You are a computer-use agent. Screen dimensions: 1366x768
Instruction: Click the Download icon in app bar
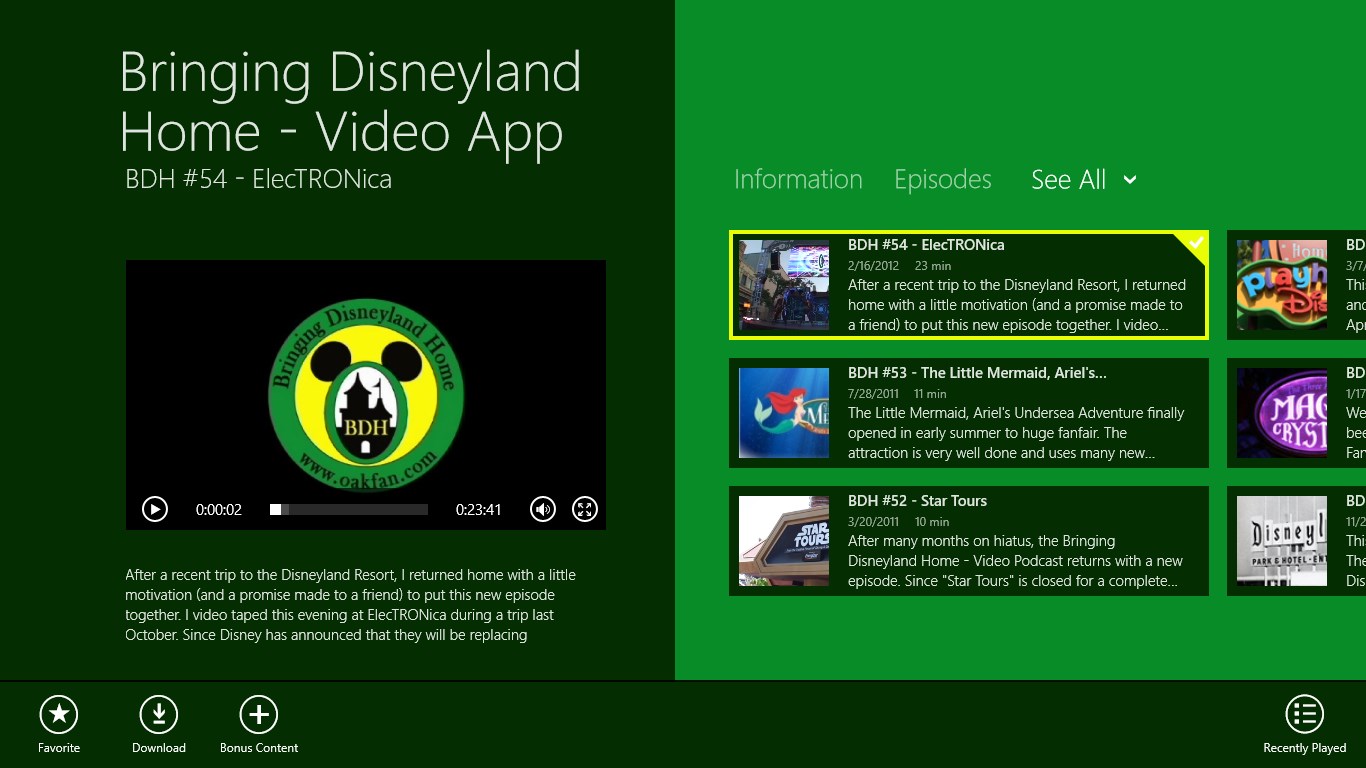(x=159, y=714)
